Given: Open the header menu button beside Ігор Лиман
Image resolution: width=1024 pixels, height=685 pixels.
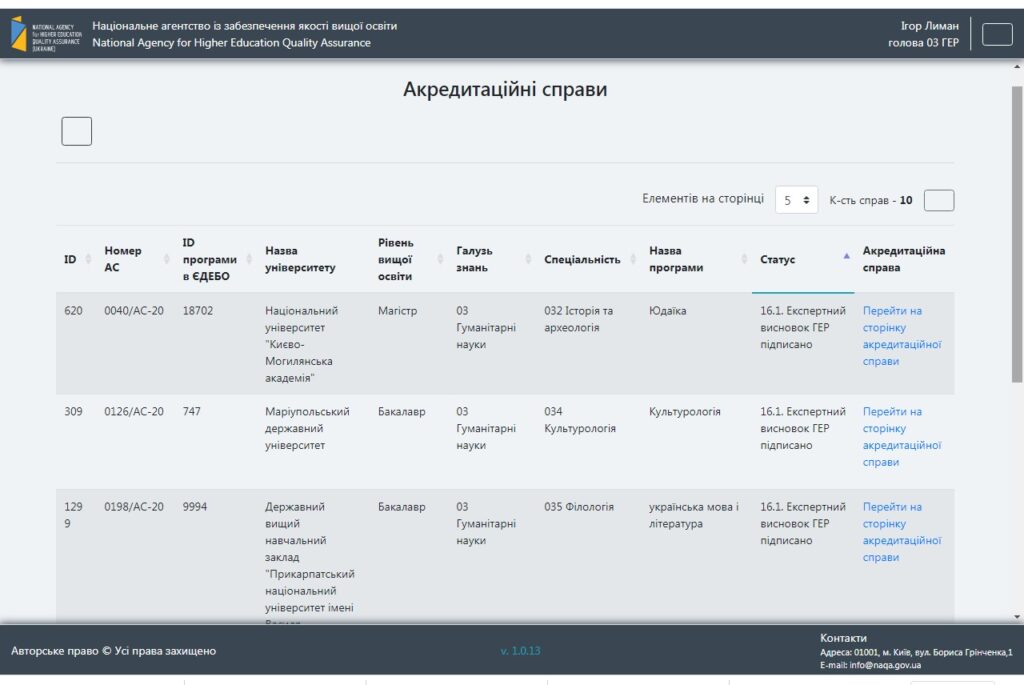Looking at the screenshot, I should point(997,34).
